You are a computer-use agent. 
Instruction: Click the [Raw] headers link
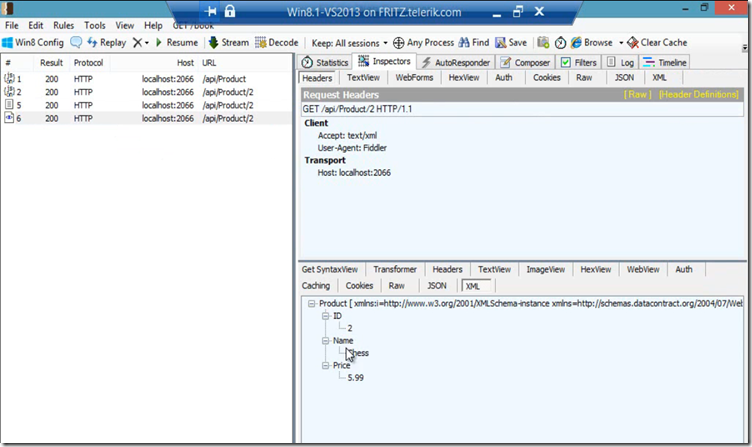point(637,94)
